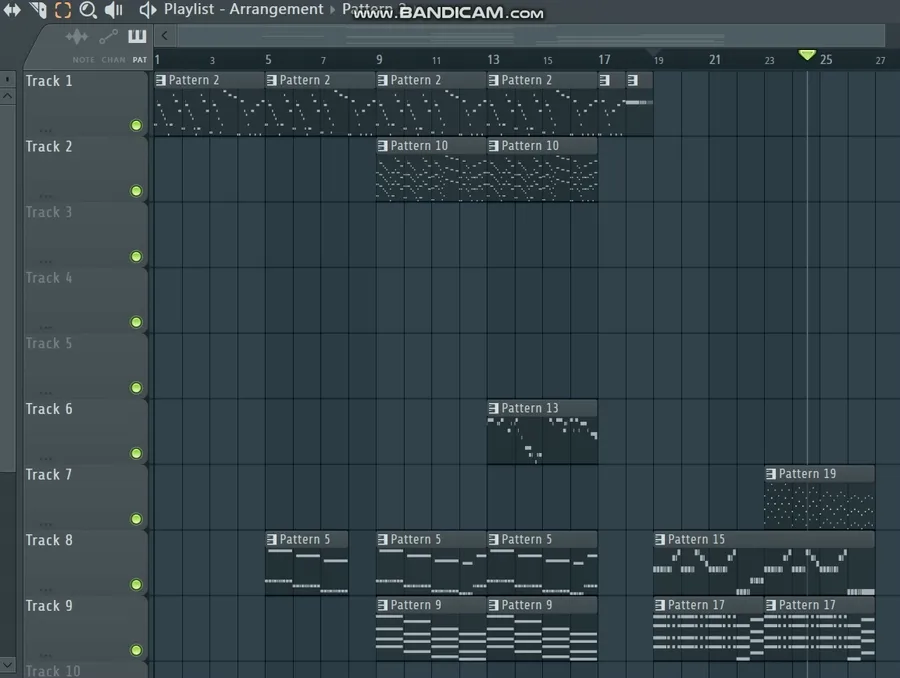
Task: Select the Track 2 header label
Action: pyautogui.click(x=49, y=146)
